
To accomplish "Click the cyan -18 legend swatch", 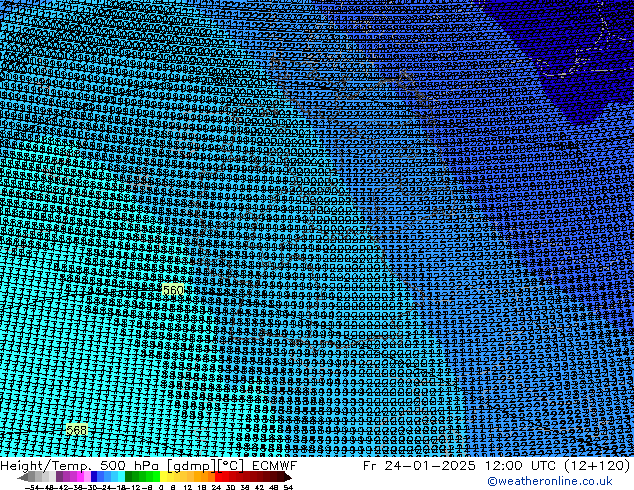I will point(121,477).
